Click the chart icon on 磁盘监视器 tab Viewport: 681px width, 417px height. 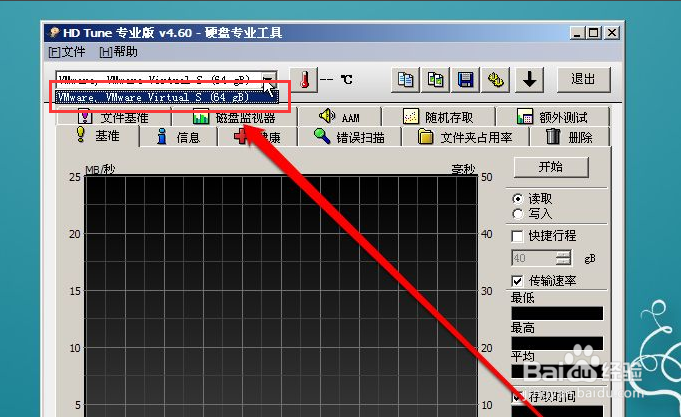[201, 116]
